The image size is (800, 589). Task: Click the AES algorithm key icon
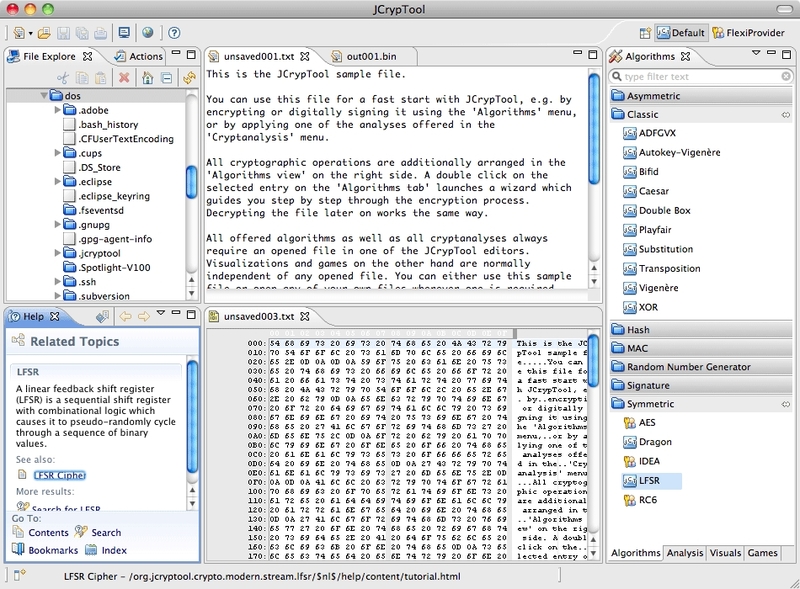point(630,423)
